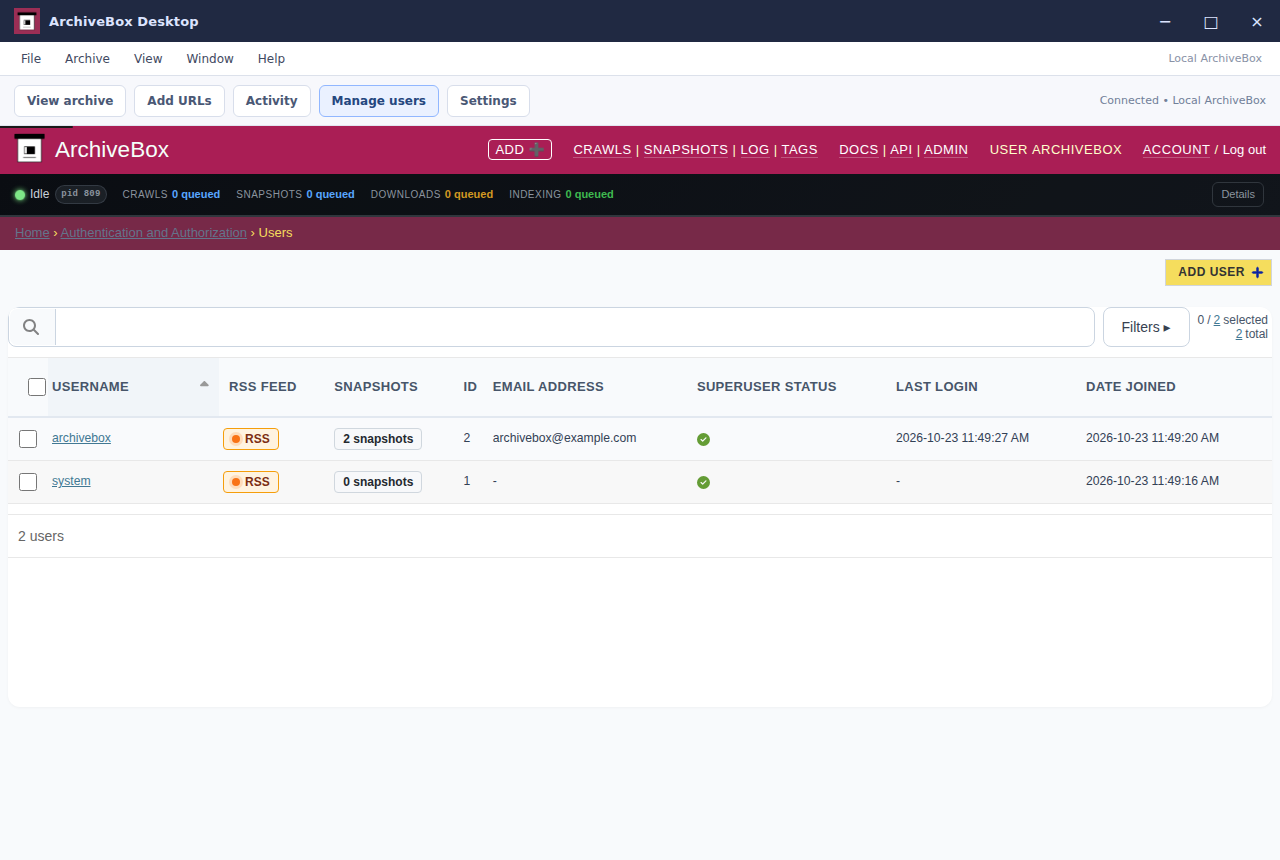Viewport: 1280px width, 860px height.
Task: Open the archivebox username link
Action: point(81,438)
